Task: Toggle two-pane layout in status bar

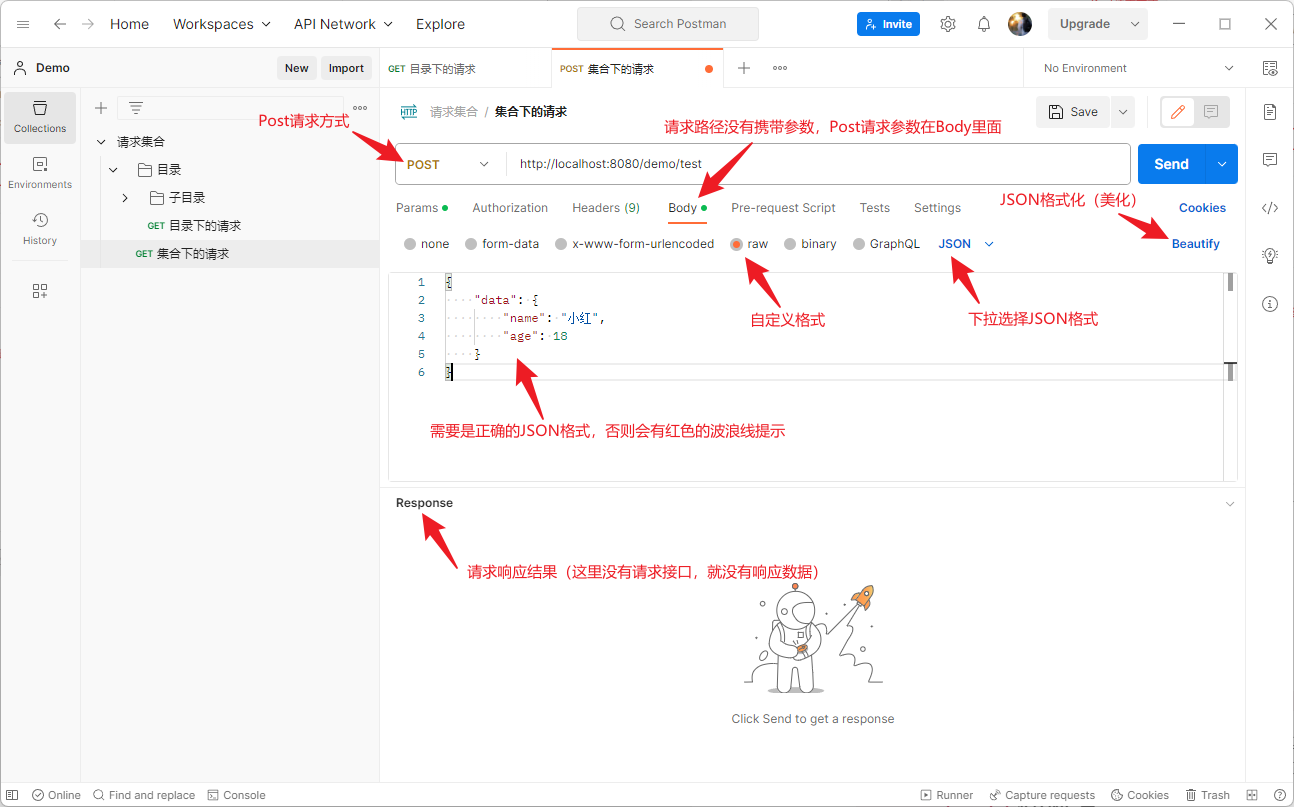Action: pyautogui.click(x=1252, y=795)
